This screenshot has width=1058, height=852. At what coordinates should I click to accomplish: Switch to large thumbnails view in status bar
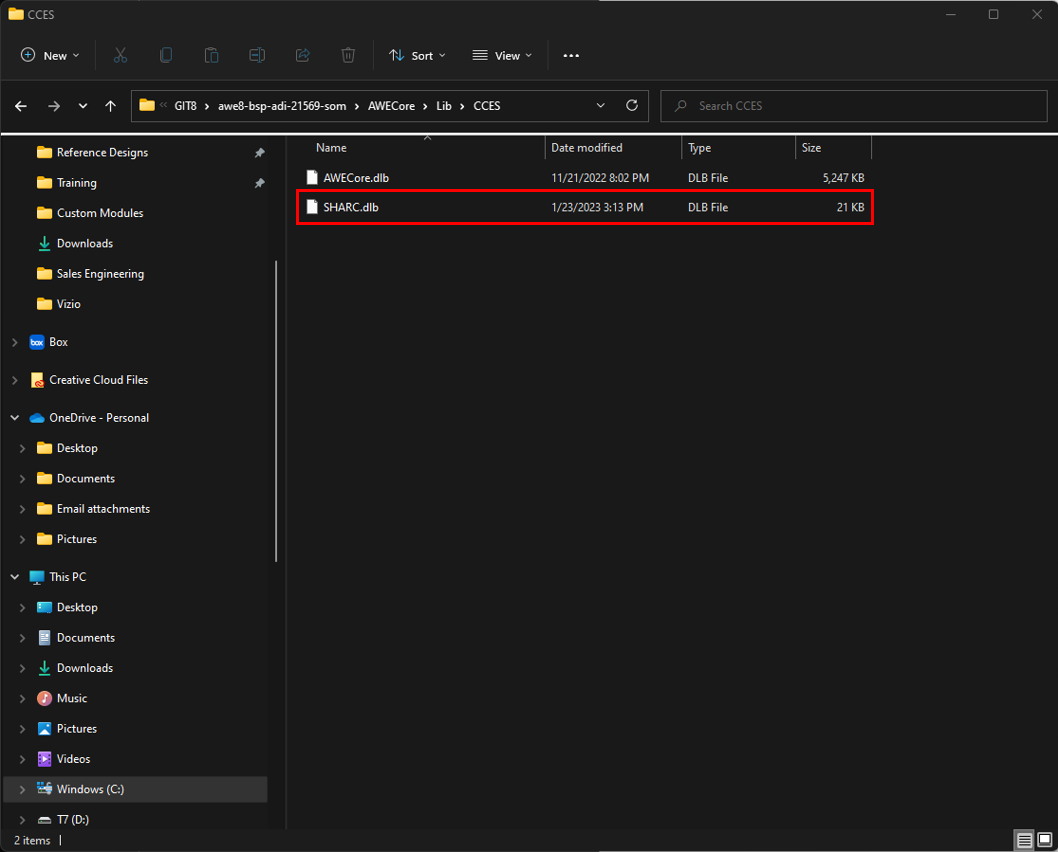(x=1045, y=840)
